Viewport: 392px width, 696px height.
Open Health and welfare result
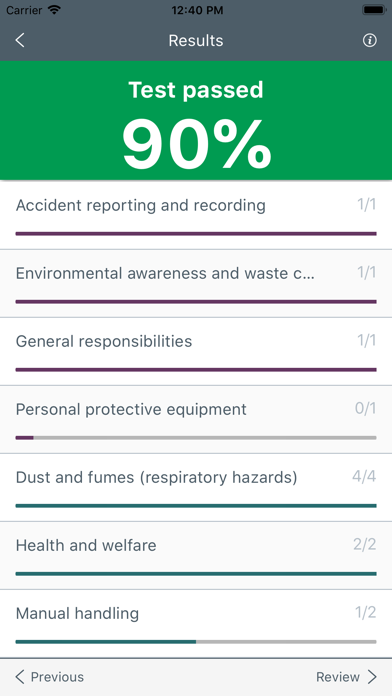pyautogui.click(x=196, y=555)
